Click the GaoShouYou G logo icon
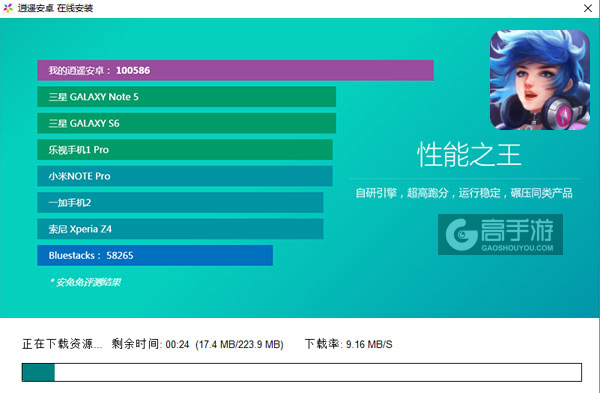The height and width of the screenshot is (393, 600). click(461, 235)
